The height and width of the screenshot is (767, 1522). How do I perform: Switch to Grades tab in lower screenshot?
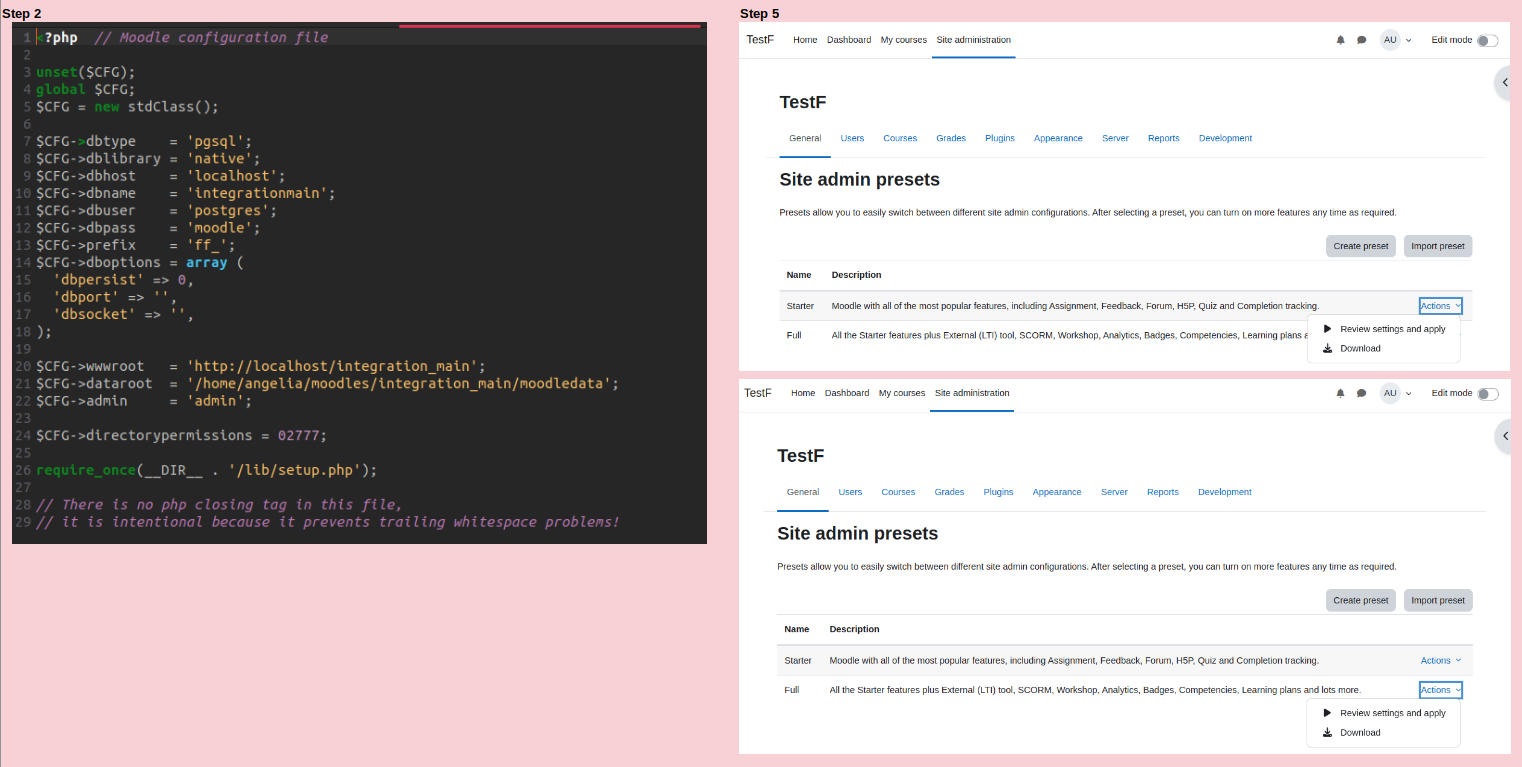[949, 492]
